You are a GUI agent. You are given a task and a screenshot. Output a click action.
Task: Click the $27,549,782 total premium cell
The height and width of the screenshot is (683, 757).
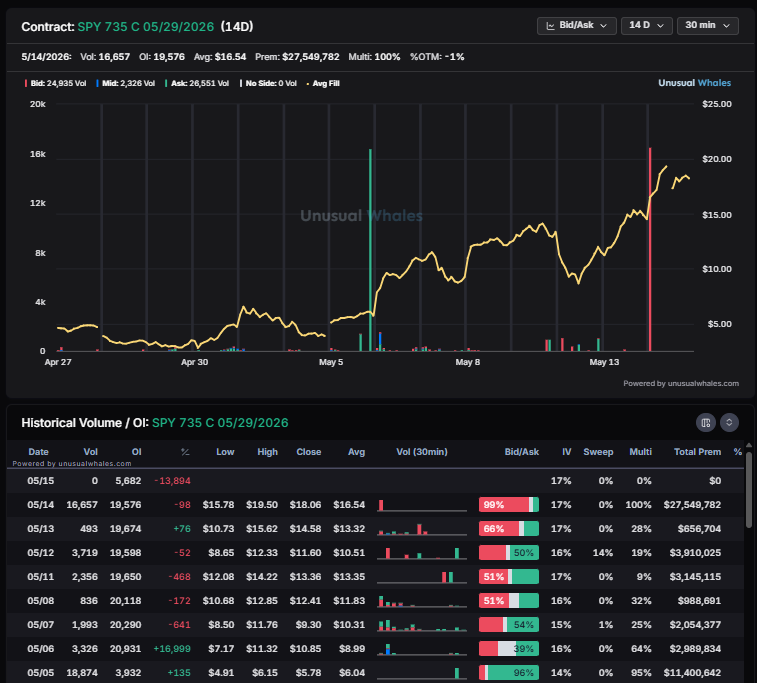(x=692, y=505)
